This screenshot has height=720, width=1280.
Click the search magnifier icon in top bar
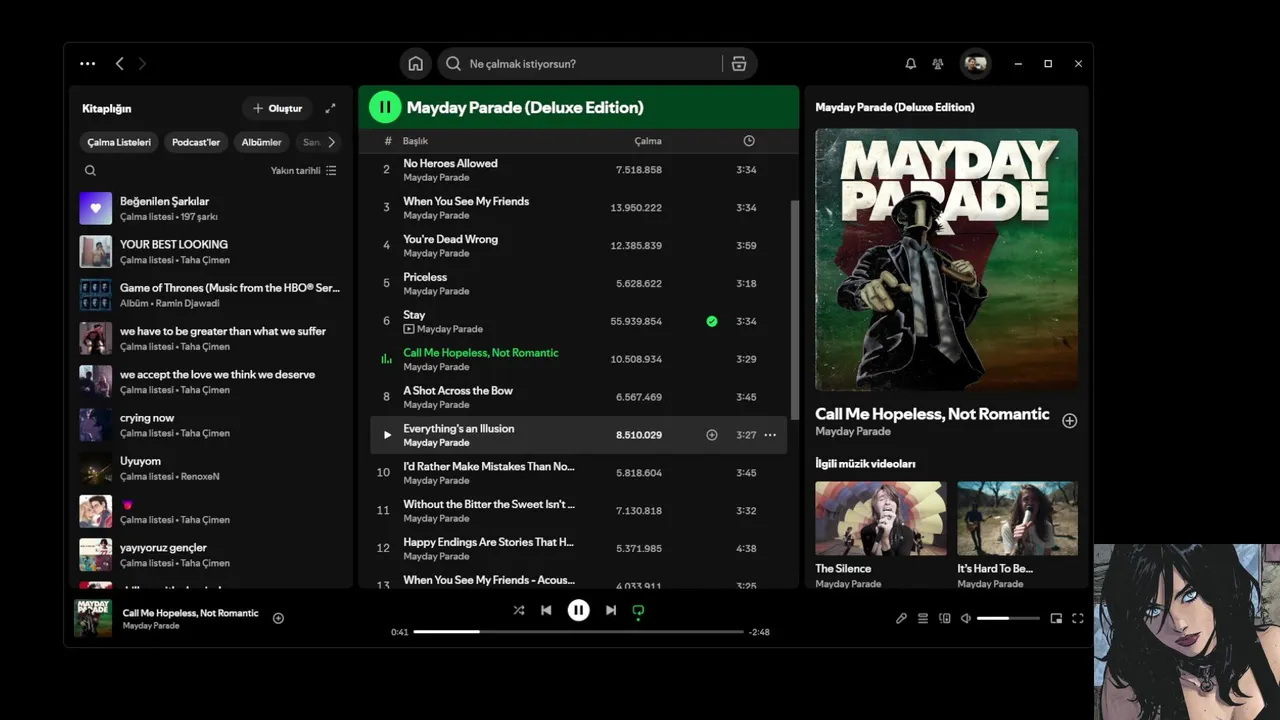(453, 63)
